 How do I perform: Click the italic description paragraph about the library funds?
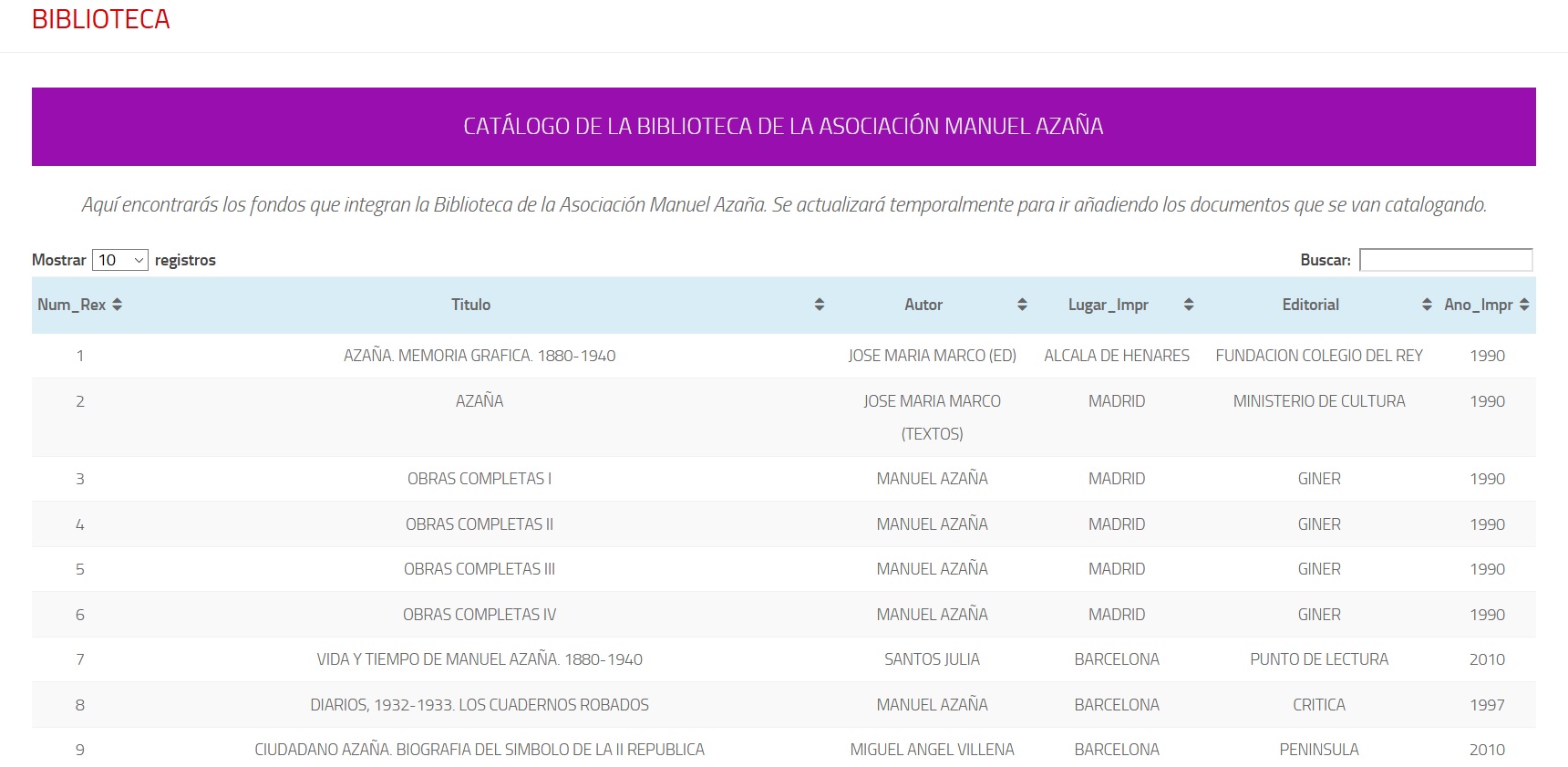tap(784, 205)
